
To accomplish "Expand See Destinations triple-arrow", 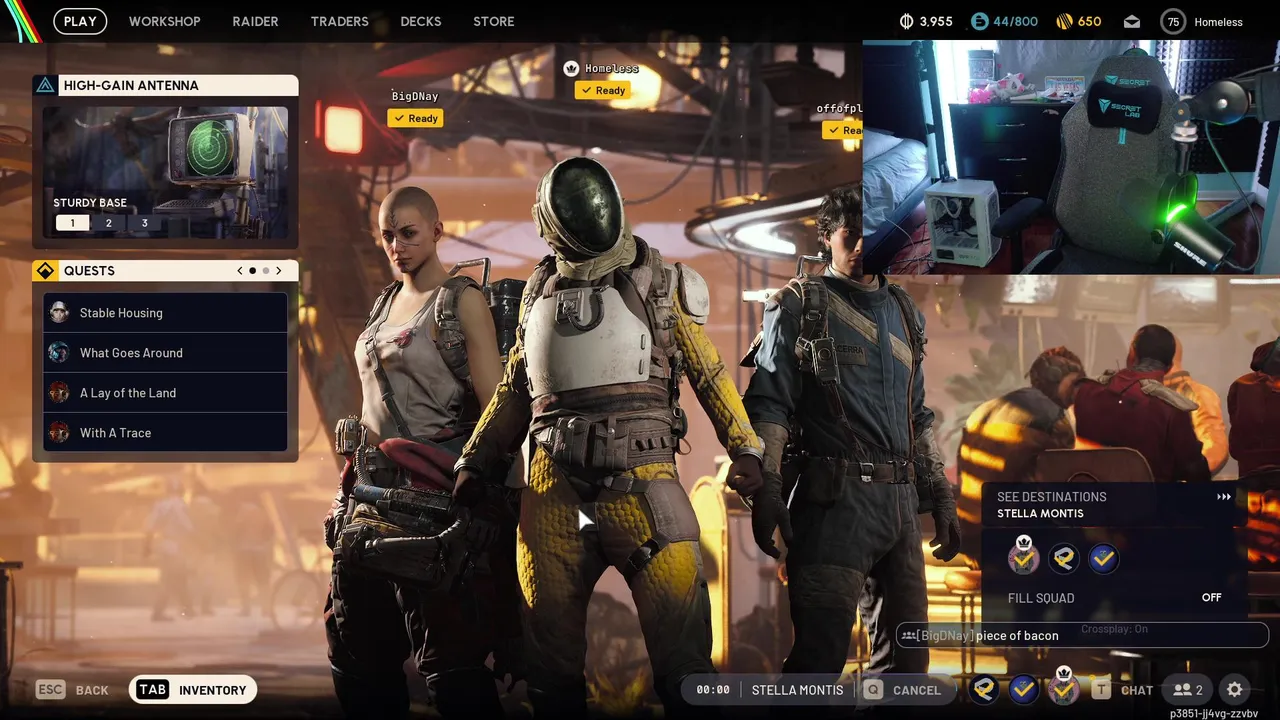I will coord(1224,497).
